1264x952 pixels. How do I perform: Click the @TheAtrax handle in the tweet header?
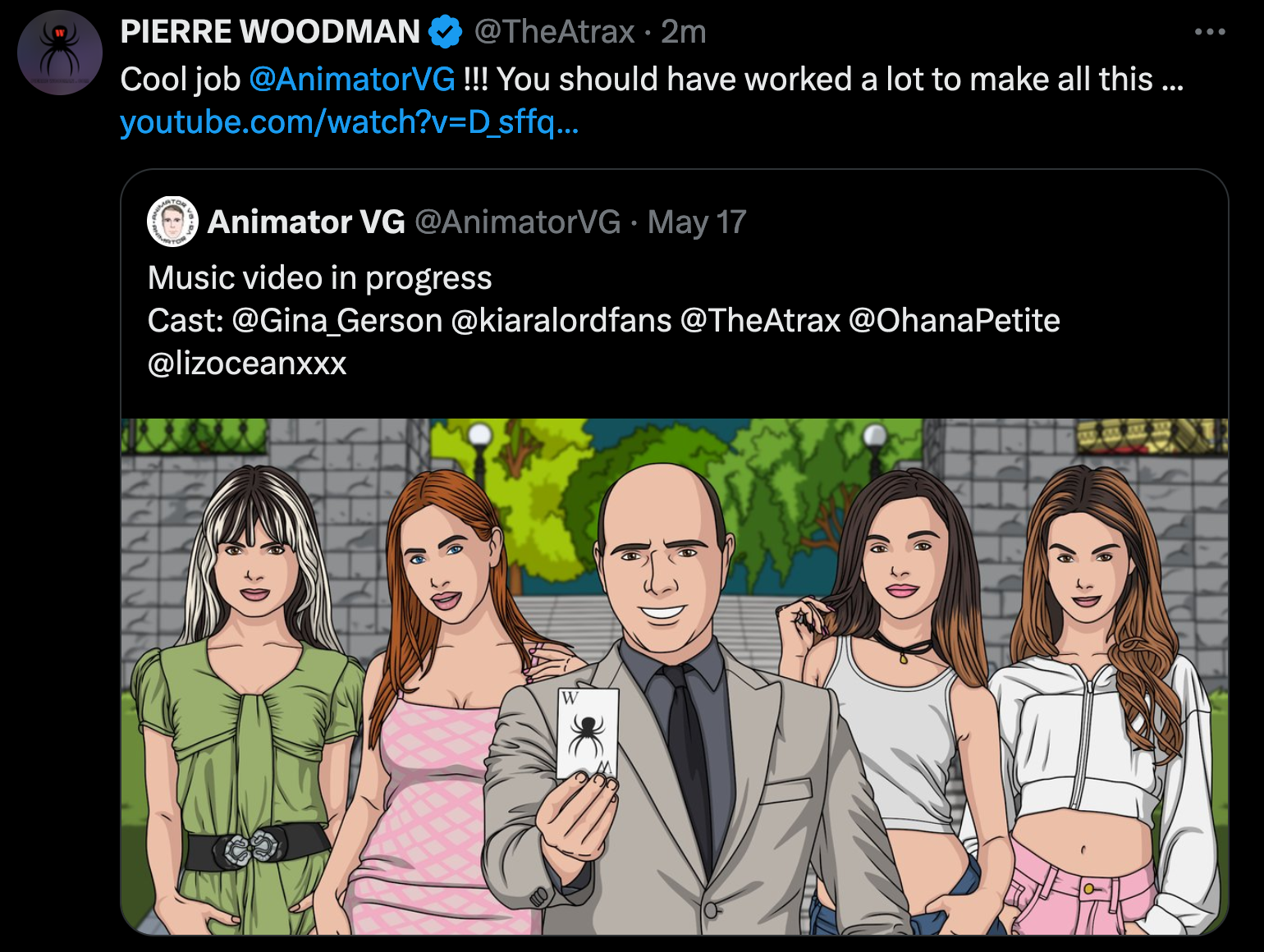tap(554, 32)
